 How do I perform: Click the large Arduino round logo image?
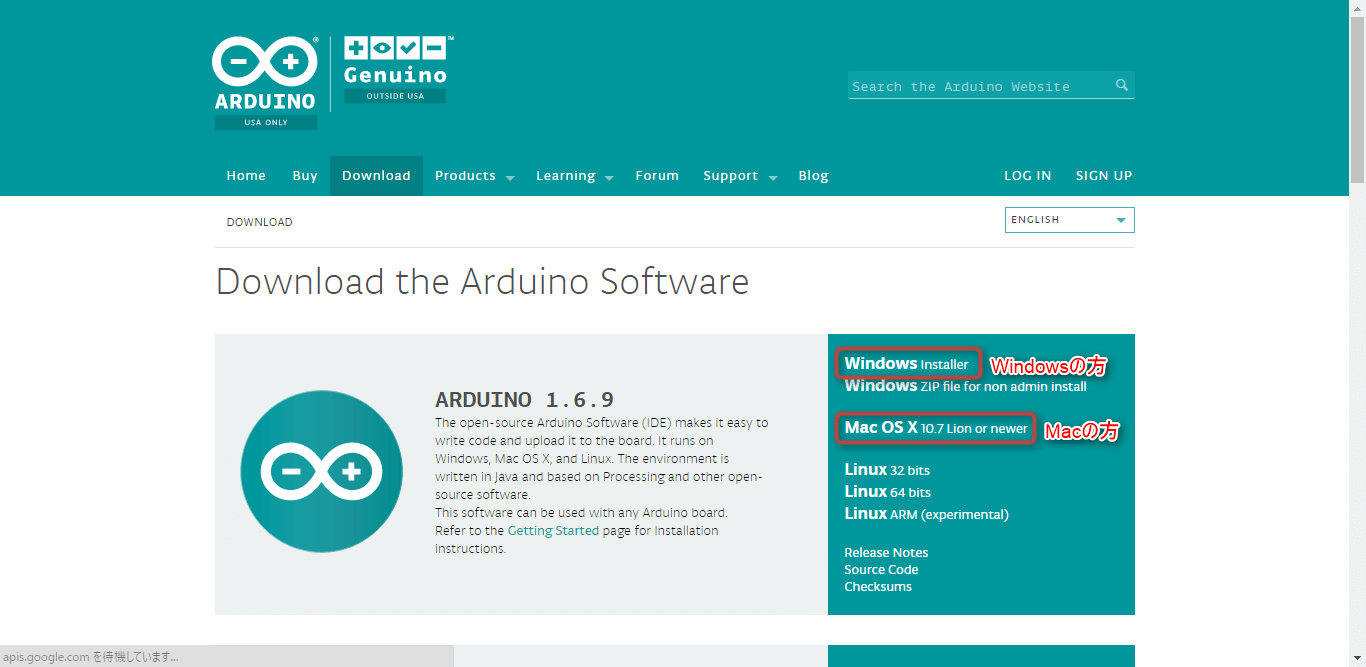321,472
